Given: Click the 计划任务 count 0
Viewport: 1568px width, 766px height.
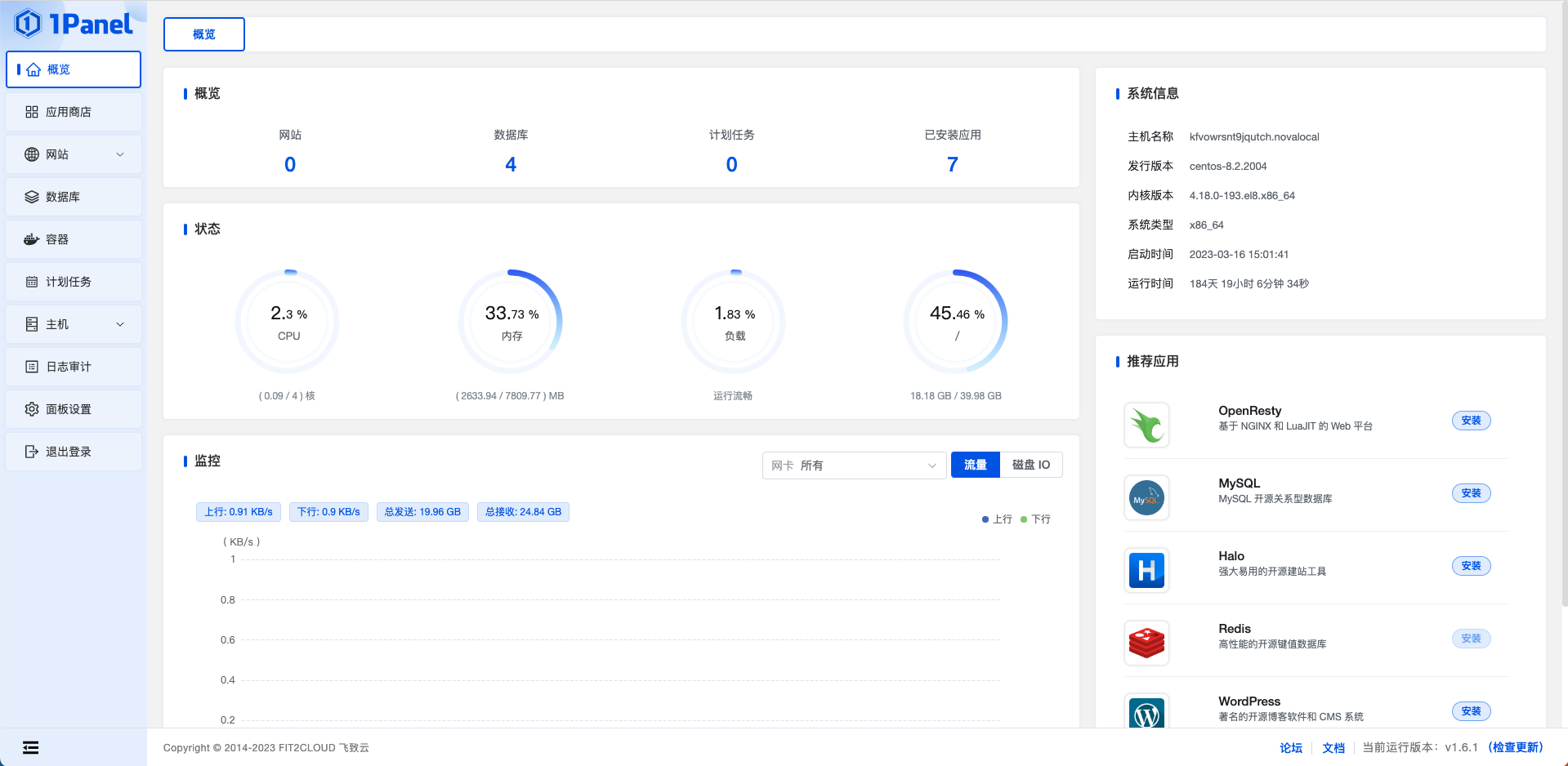Looking at the screenshot, I should click(732, 165).
